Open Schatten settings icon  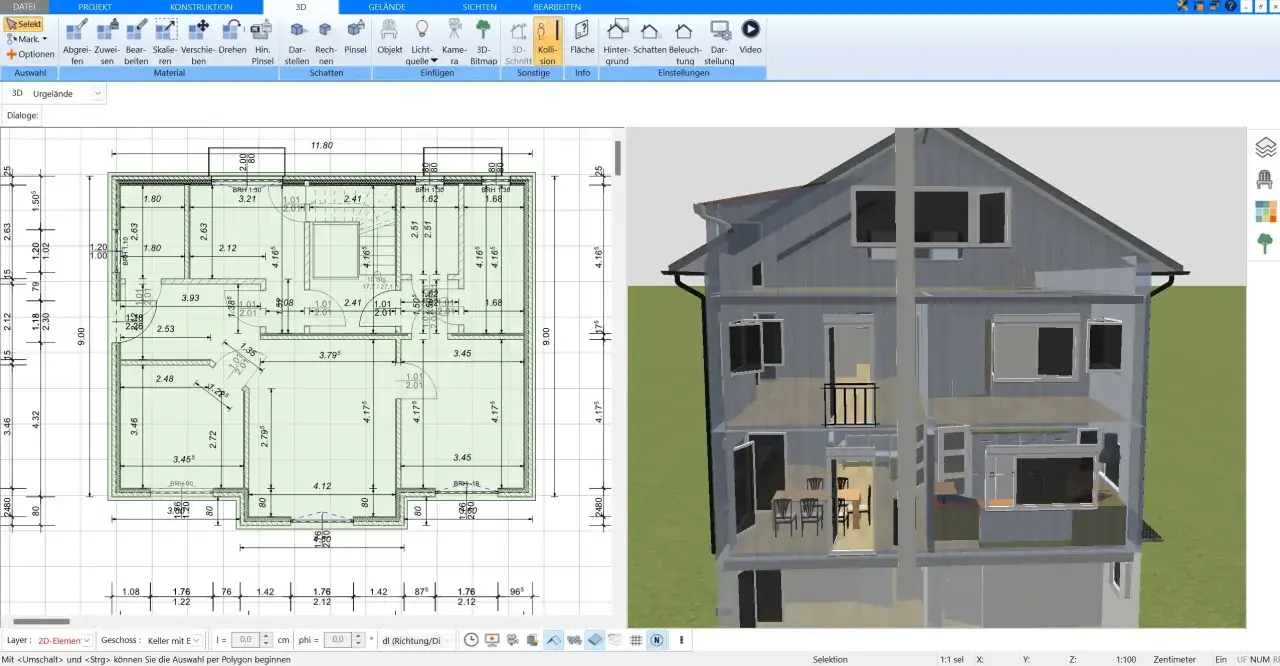650,36
